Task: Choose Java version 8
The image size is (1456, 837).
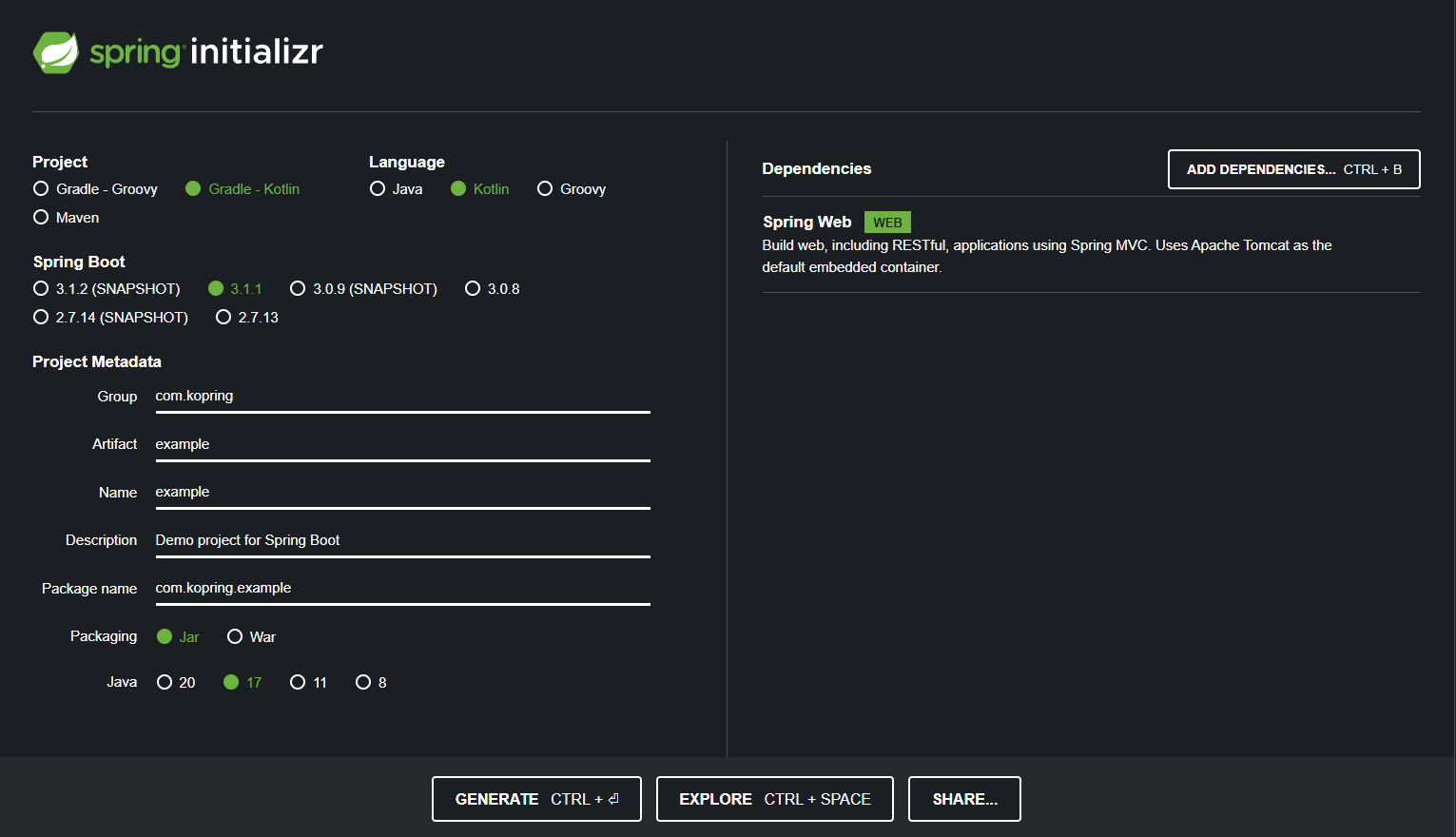Action: coord(371,683)
